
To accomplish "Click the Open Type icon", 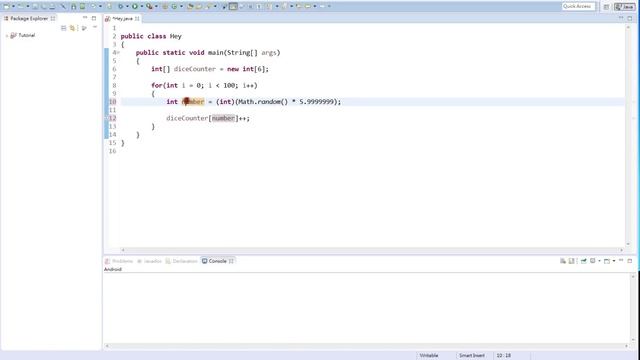I will (190, 6).
